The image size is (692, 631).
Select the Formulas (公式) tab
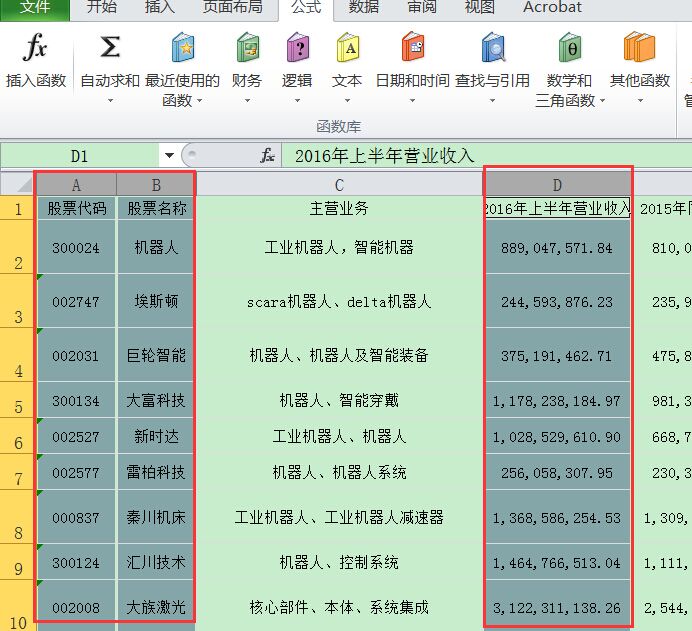click(306, 8)
